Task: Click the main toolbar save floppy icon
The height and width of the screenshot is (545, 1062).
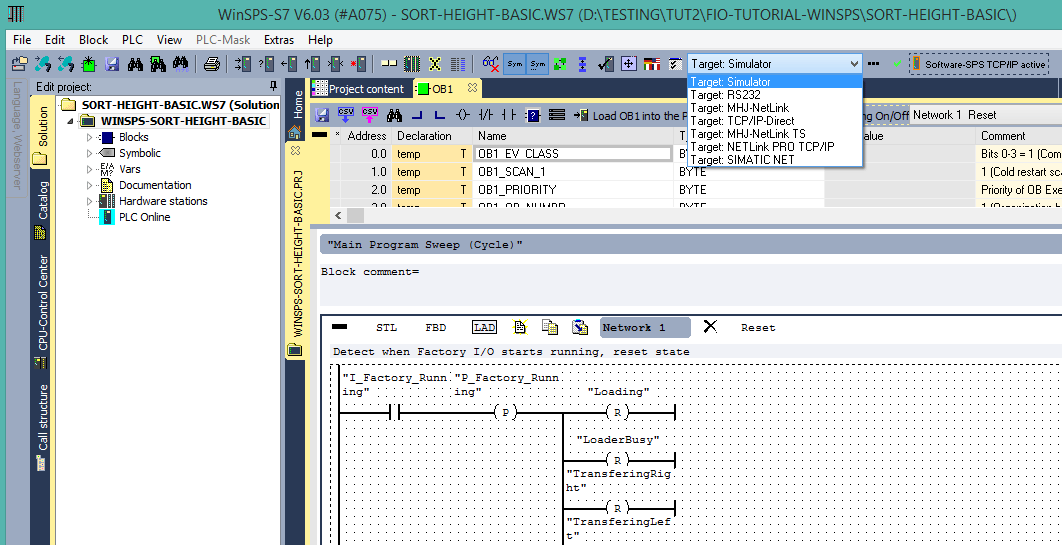Action: click(112, 64)
